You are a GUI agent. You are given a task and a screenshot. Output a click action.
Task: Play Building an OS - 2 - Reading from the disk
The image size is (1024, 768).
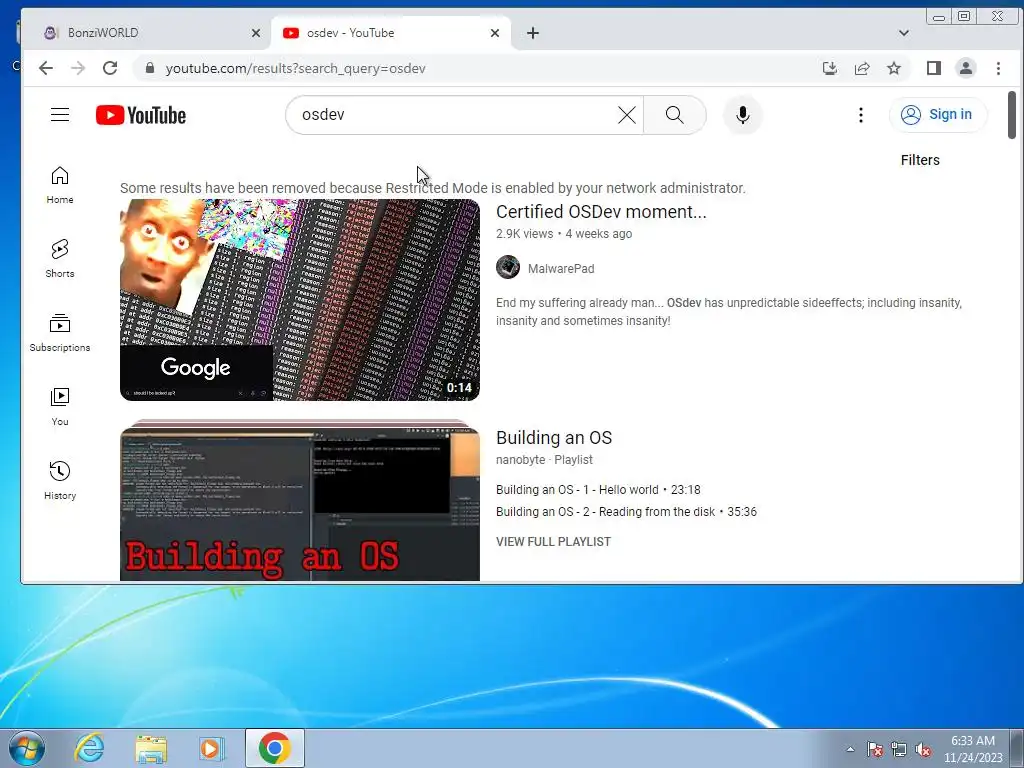(626, 512)
